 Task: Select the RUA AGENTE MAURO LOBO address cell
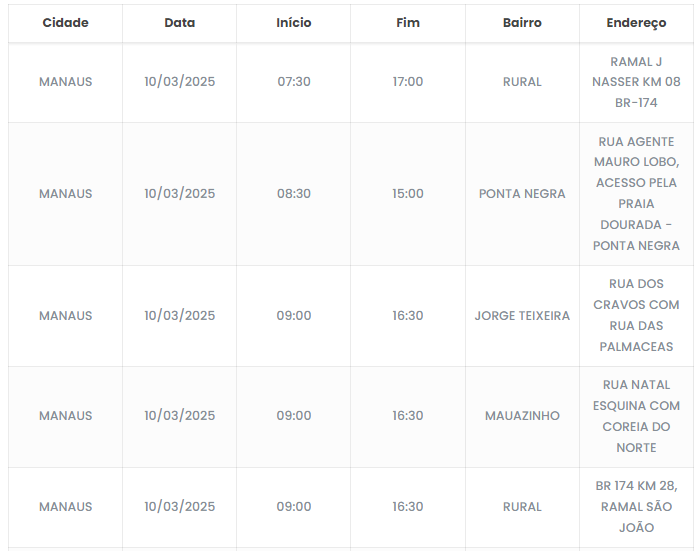point(636,194)
